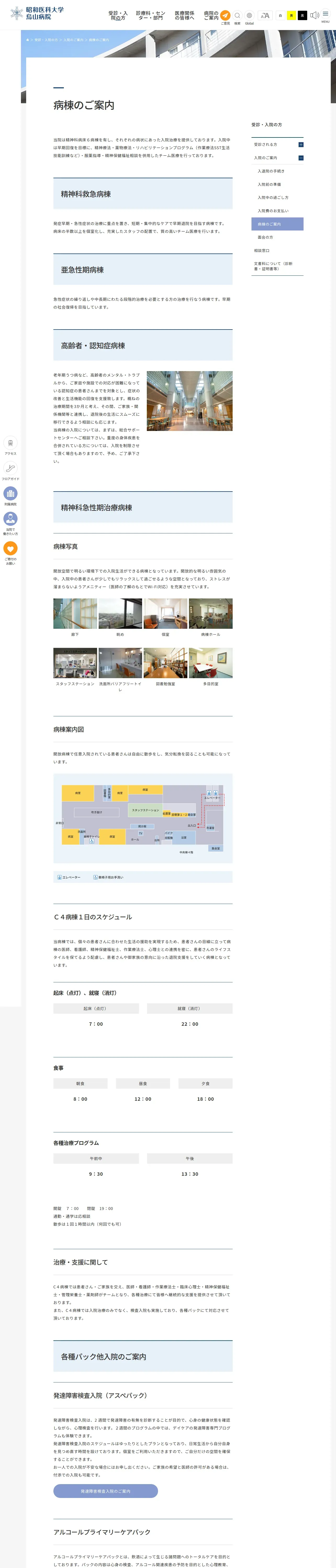Open the 多目的室 photo
Viewport: 336px width, 1568px height.
pyautogui.click(x=210, y=663)
